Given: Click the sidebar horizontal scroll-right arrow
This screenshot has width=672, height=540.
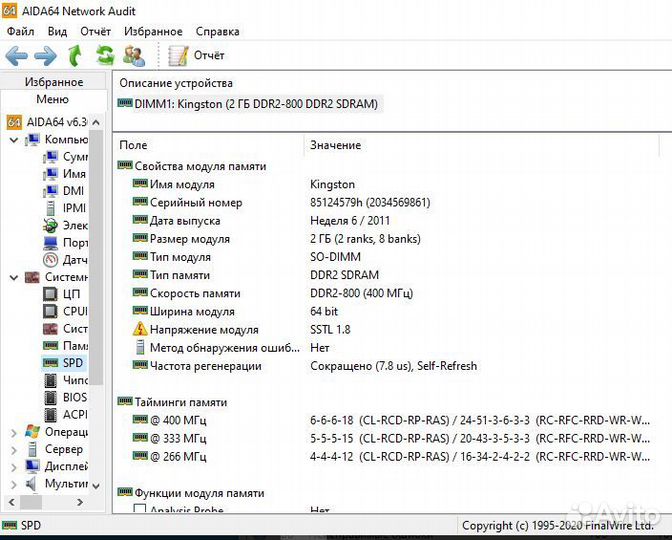Looking at the screenshot, I should pos(80,502).
